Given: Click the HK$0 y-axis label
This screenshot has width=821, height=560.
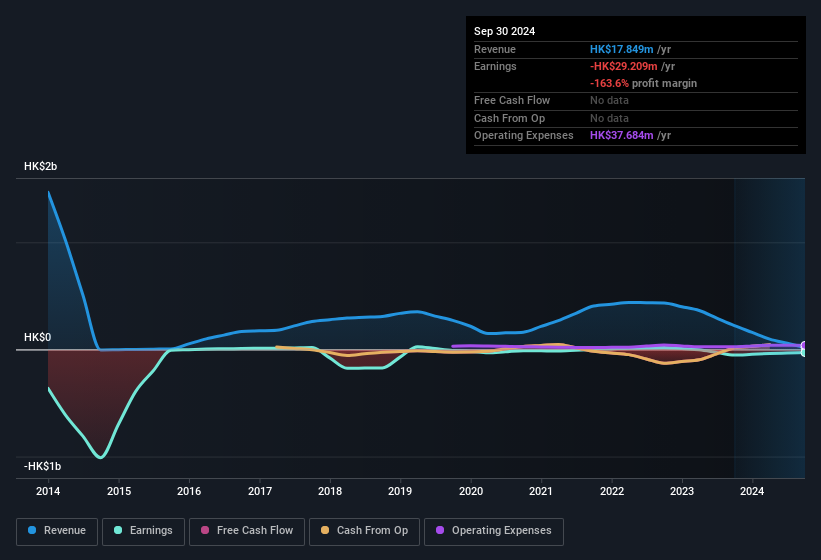Looking at the screenshot, I should point(37,337).
